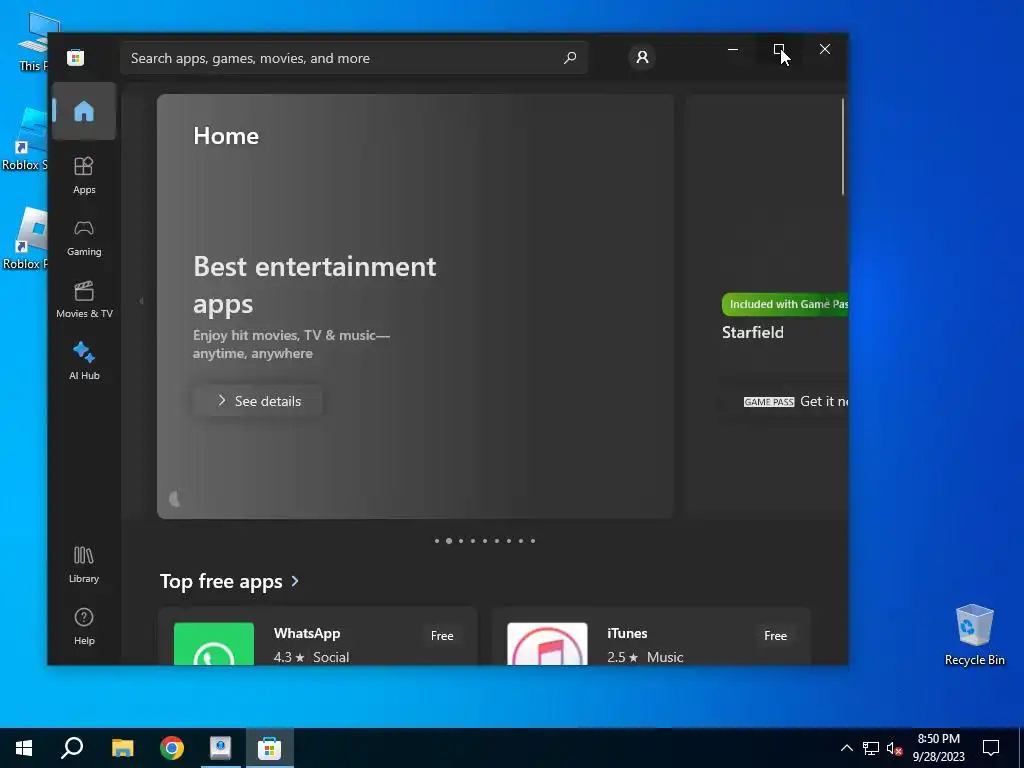This screenshot has height=768, width=1024.
Task: Click the Store vertical scrollbar
Action: pyautogui.click(x=842, y=147)
